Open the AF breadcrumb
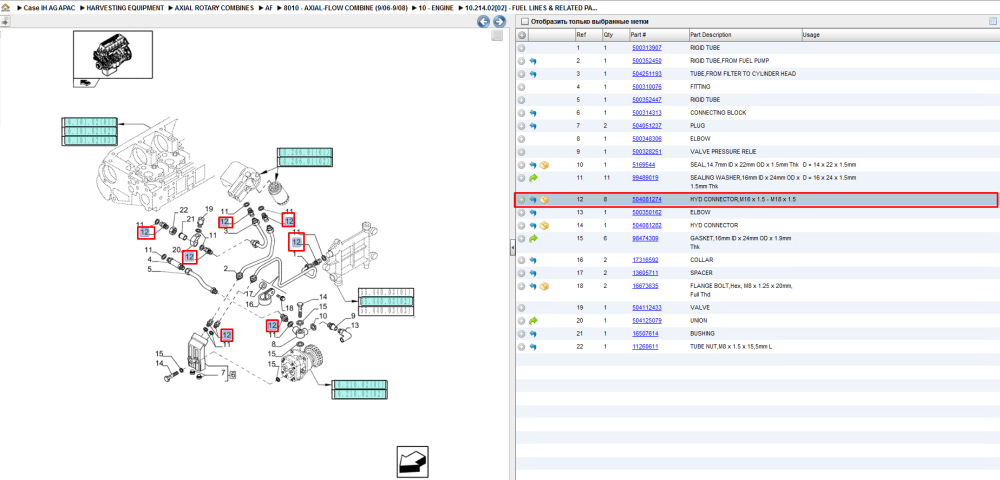The image size is (1000, 480). click(268, 8)
